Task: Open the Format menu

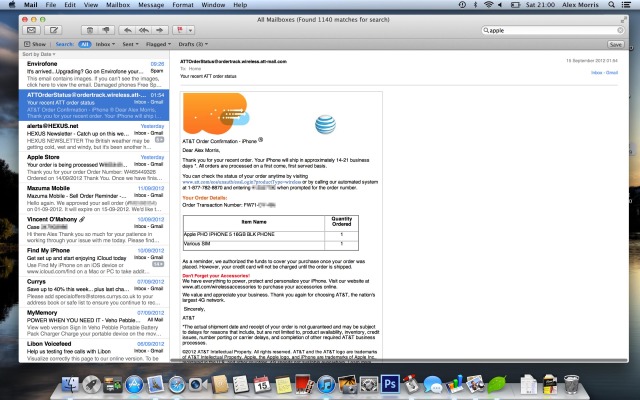Action: click(183, 5)
